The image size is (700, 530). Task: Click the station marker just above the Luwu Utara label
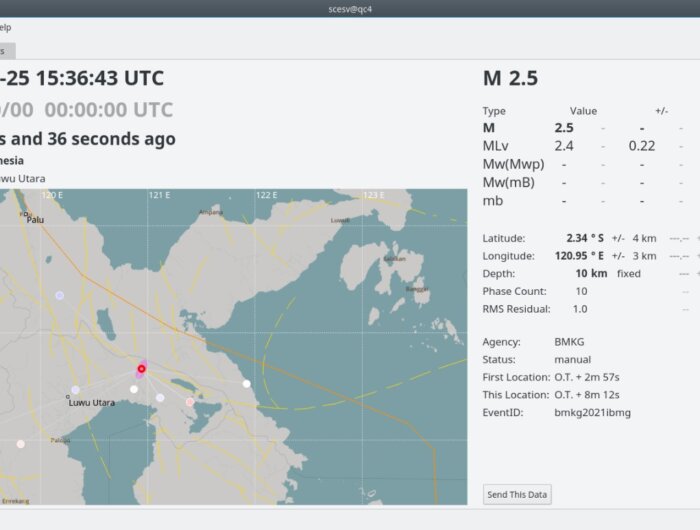[75, 390]
